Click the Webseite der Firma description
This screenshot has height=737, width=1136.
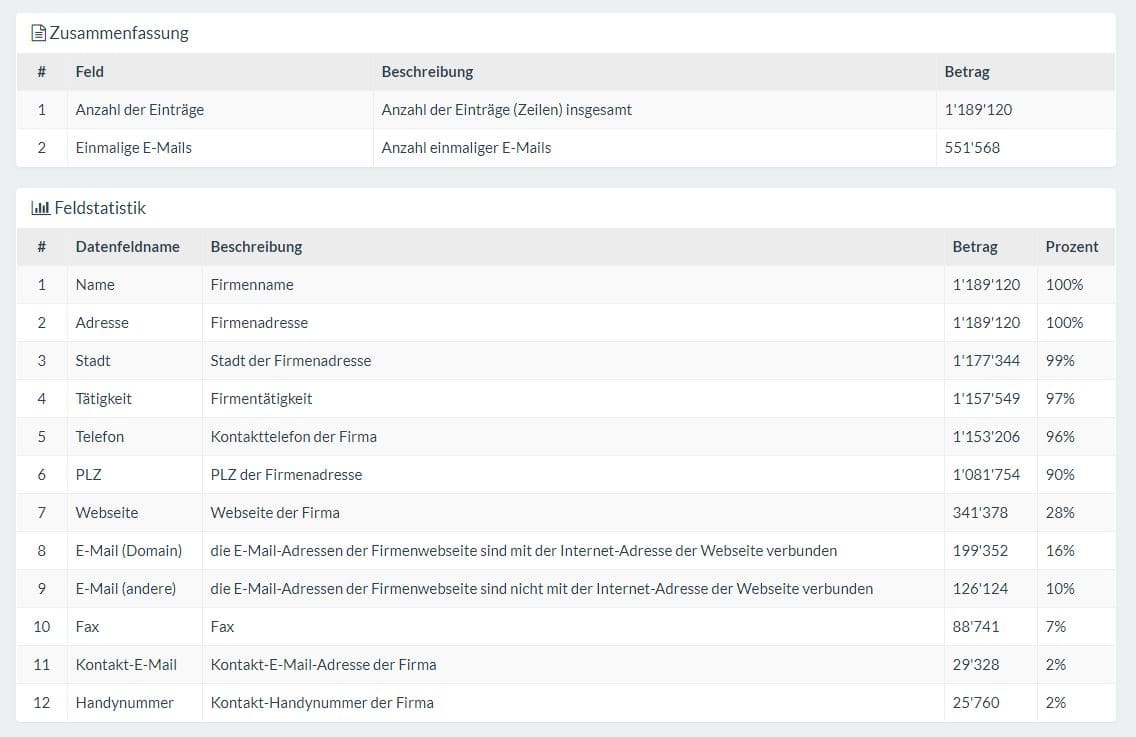275,512
